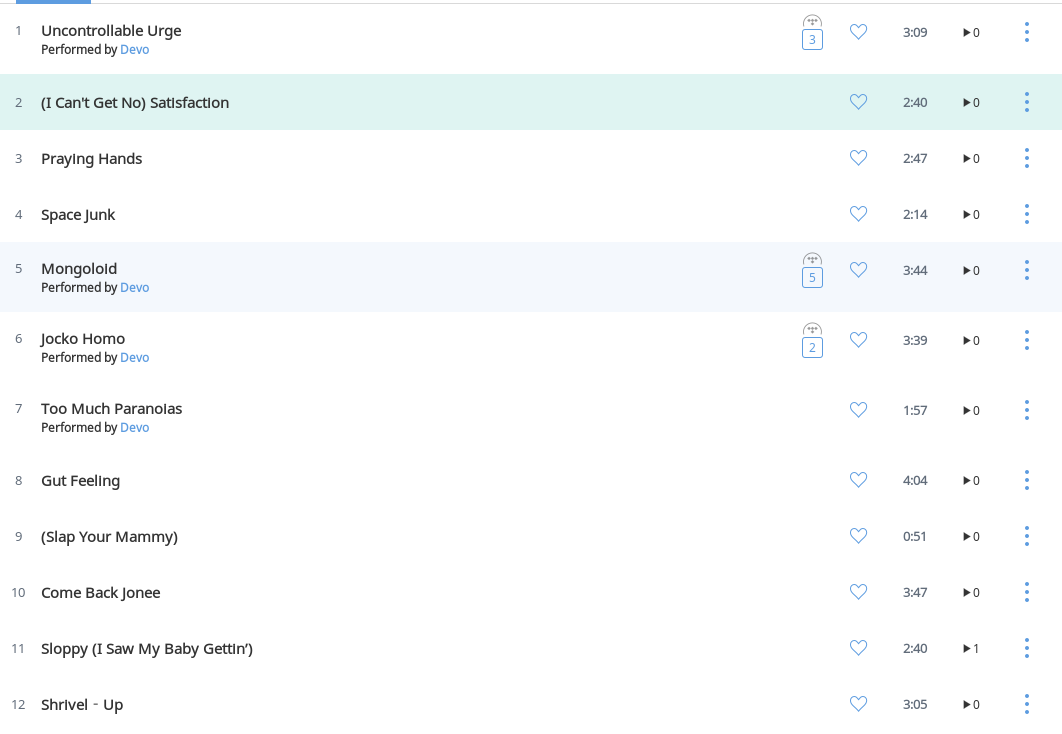This screenshot has width=1062, height=734.
Task: Click play count for Uncontrollable Urge
Action: point(971,33)
